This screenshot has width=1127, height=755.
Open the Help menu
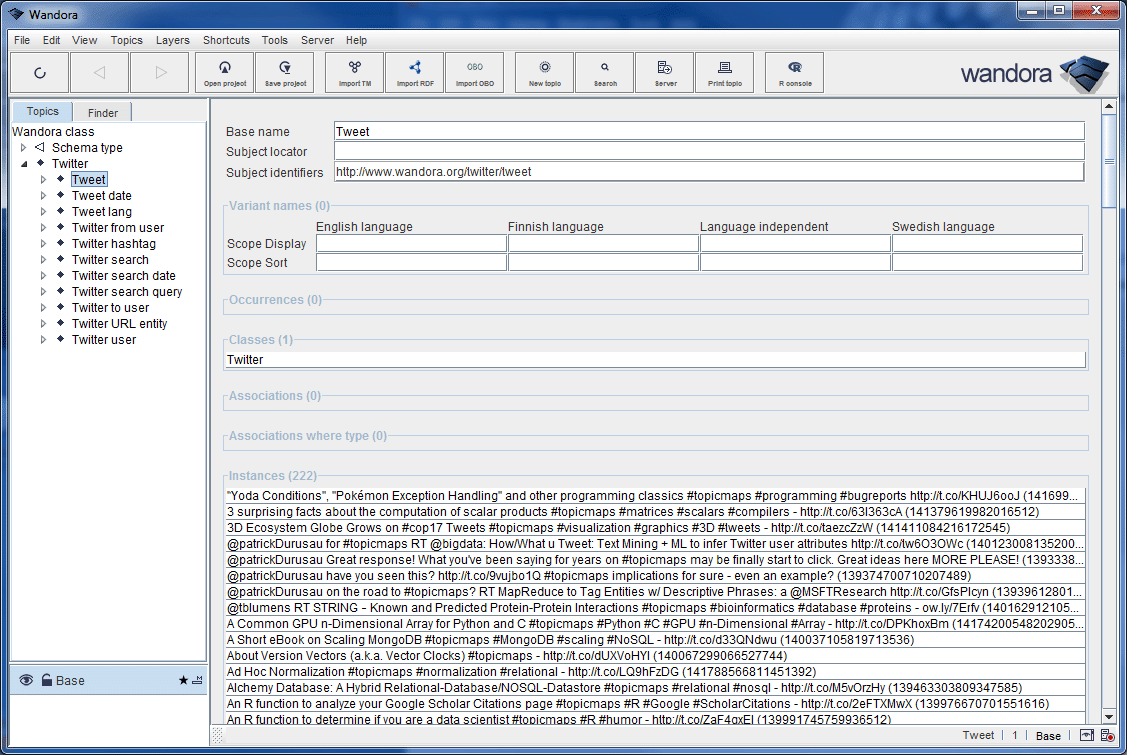point(356,40)
